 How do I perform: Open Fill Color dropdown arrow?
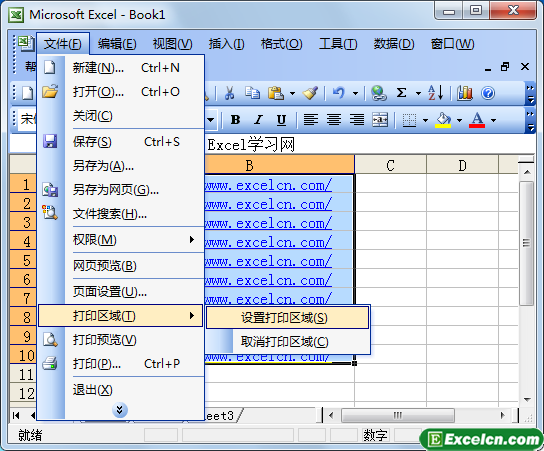[x=459, y=120]
